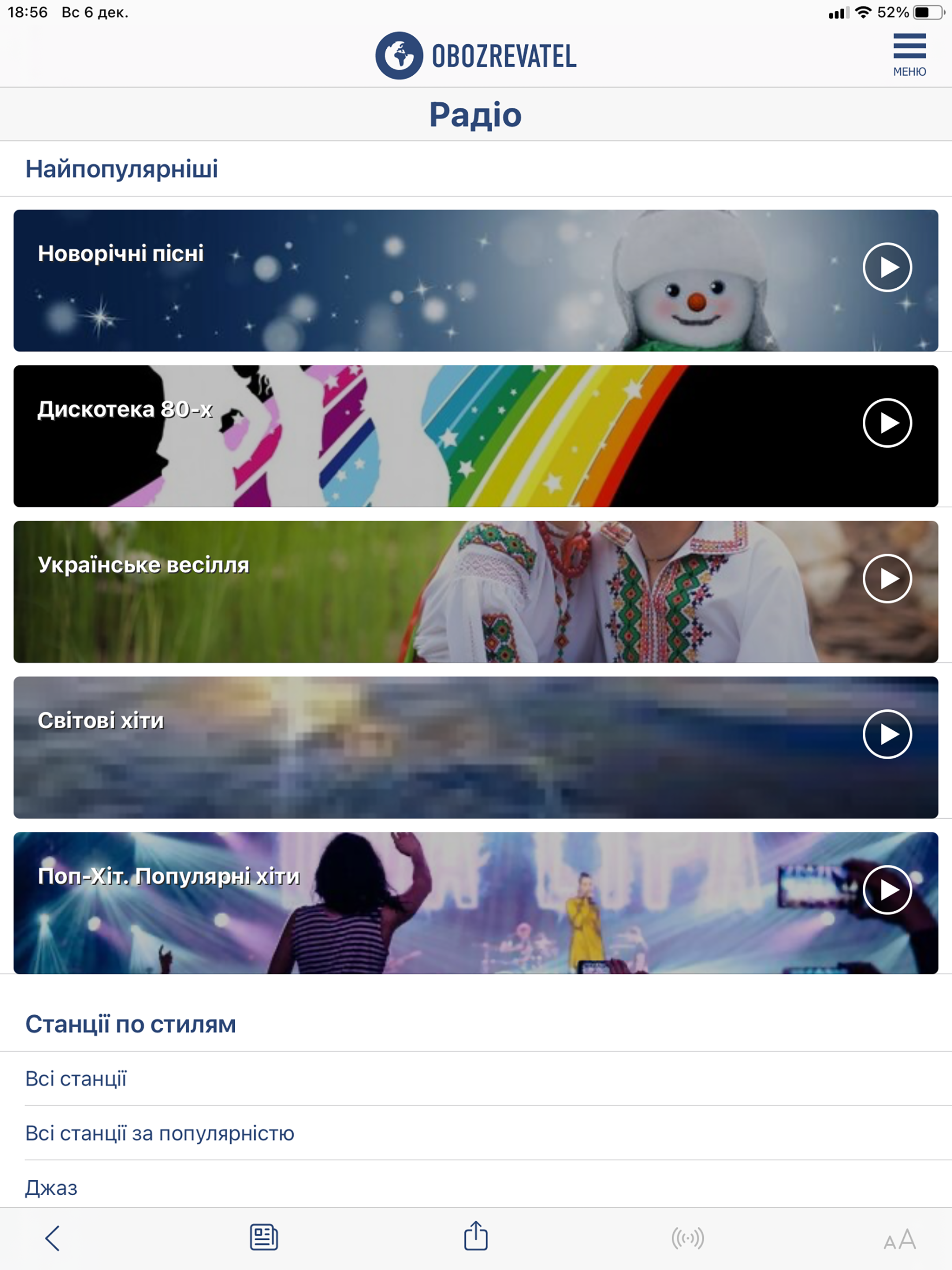Open the news feed icon in bottom bar

264,1237
